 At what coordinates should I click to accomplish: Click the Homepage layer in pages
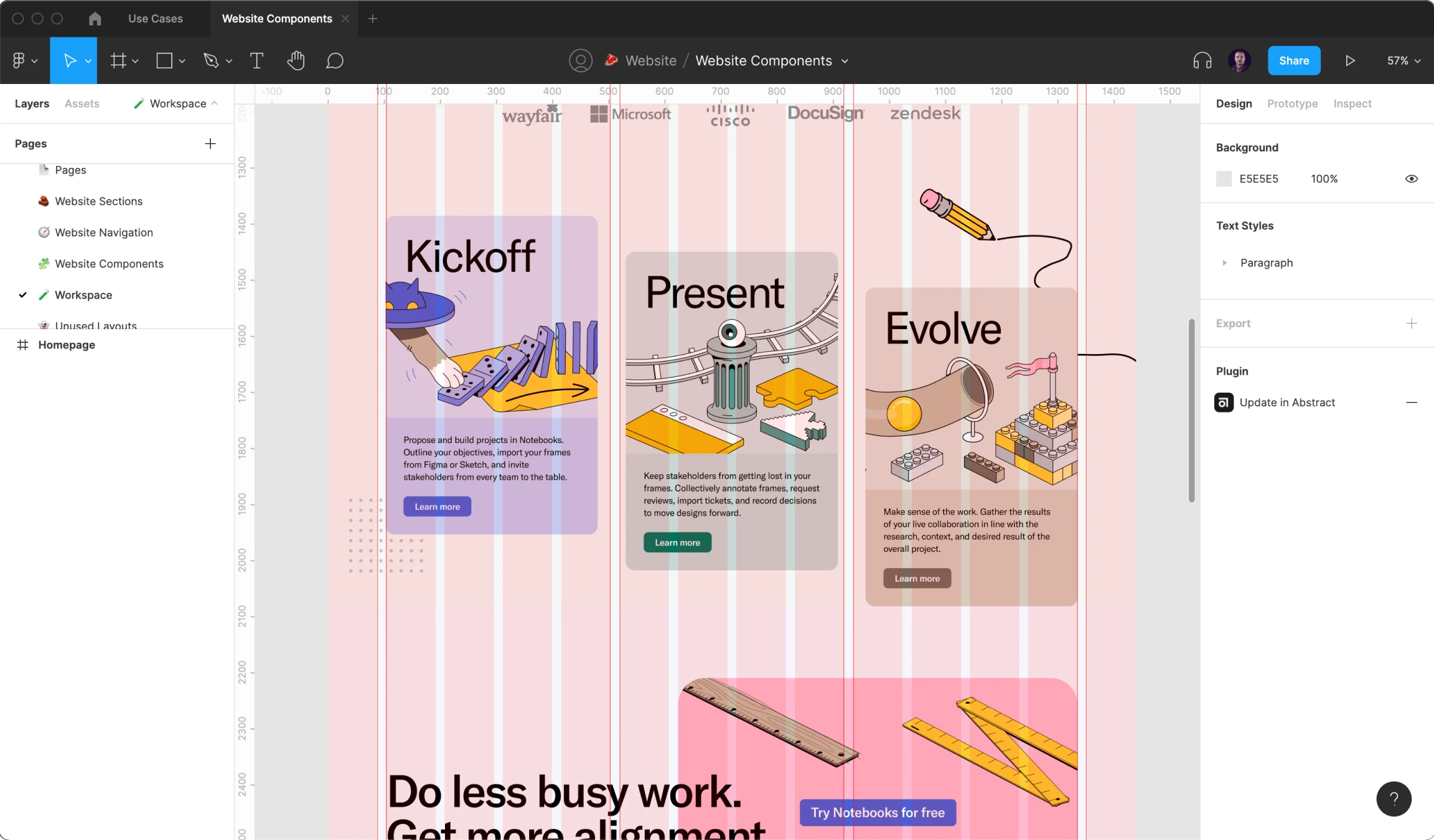[66, 344]
